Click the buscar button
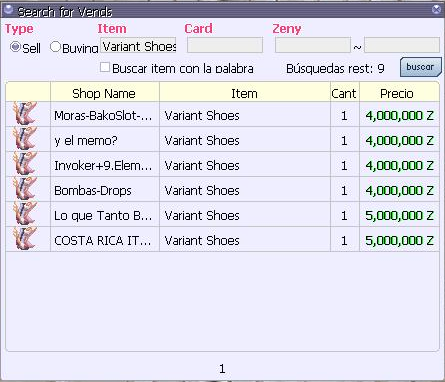 (x=420, y=67)
